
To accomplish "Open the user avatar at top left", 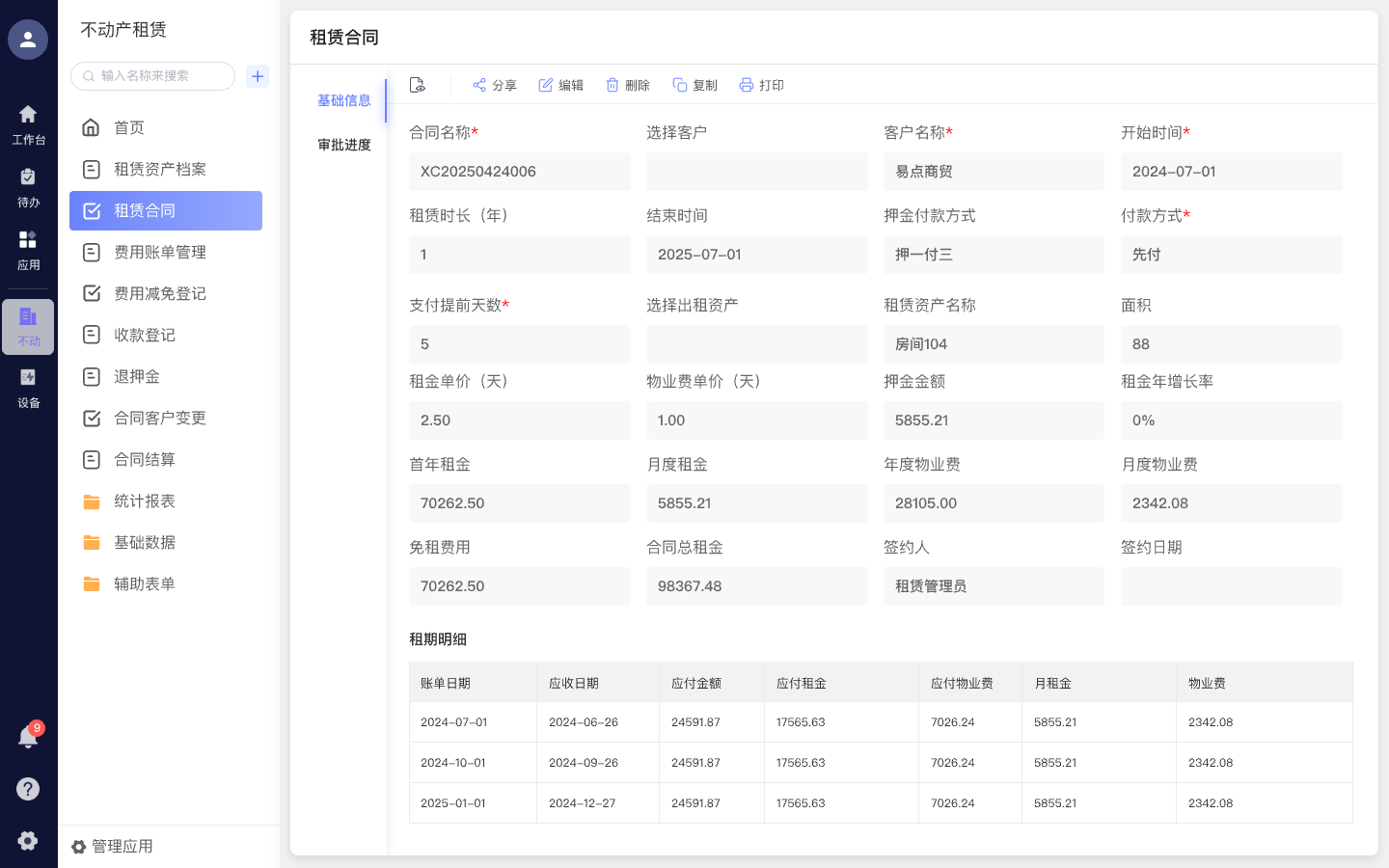I will click(x=28, y=40).
